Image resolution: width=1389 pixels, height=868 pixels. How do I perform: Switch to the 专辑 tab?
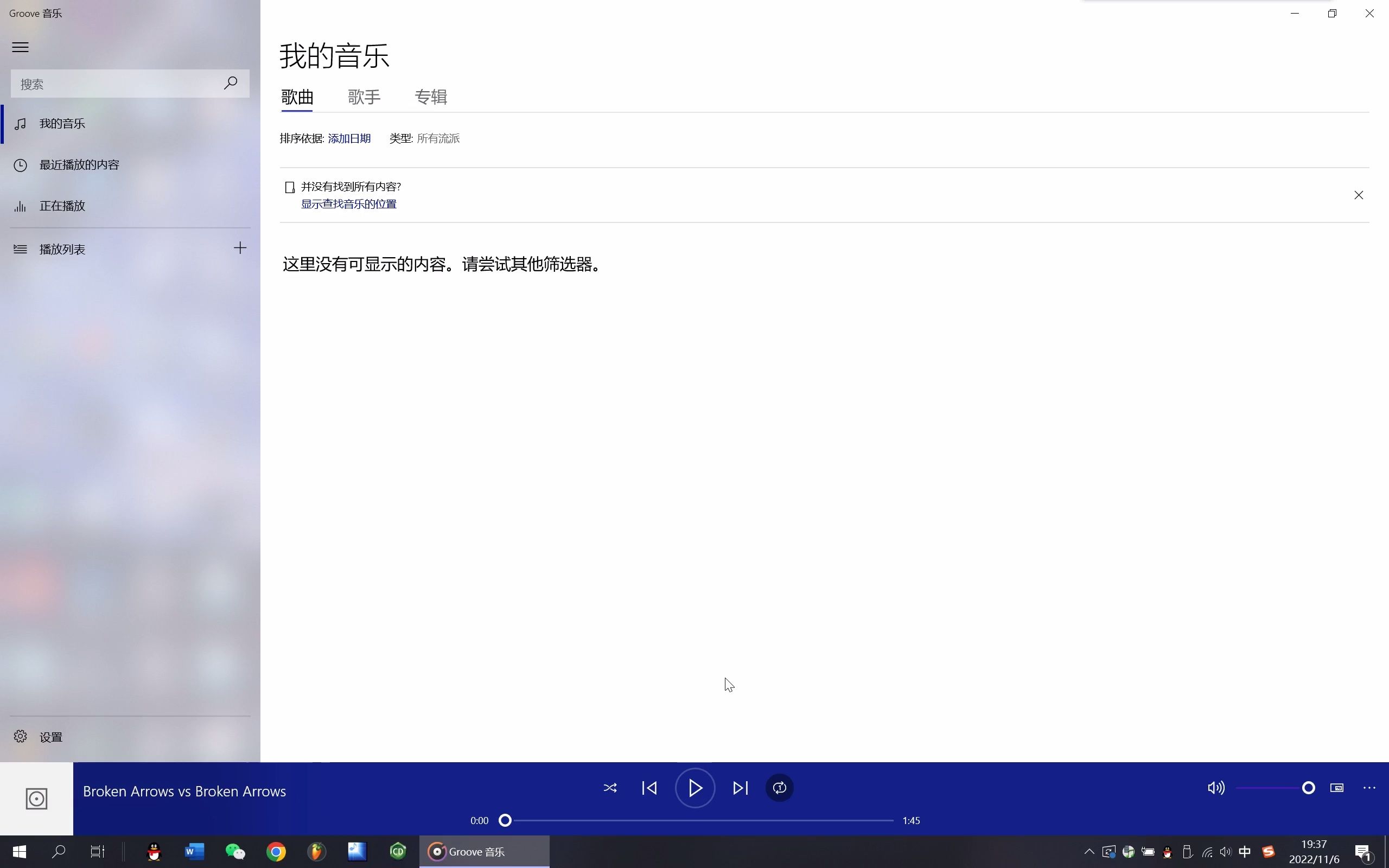click(x=431, y=97)
